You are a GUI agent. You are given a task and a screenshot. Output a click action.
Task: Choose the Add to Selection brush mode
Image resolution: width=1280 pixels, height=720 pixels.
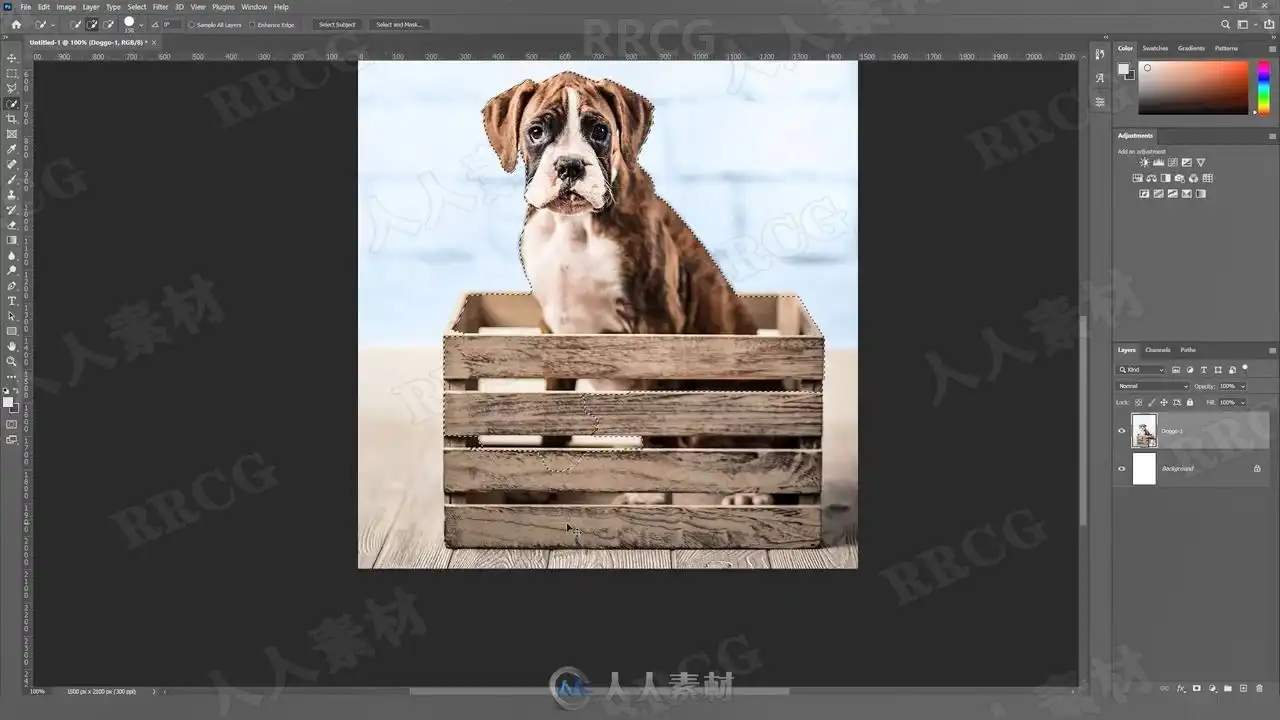click(92, 24)
